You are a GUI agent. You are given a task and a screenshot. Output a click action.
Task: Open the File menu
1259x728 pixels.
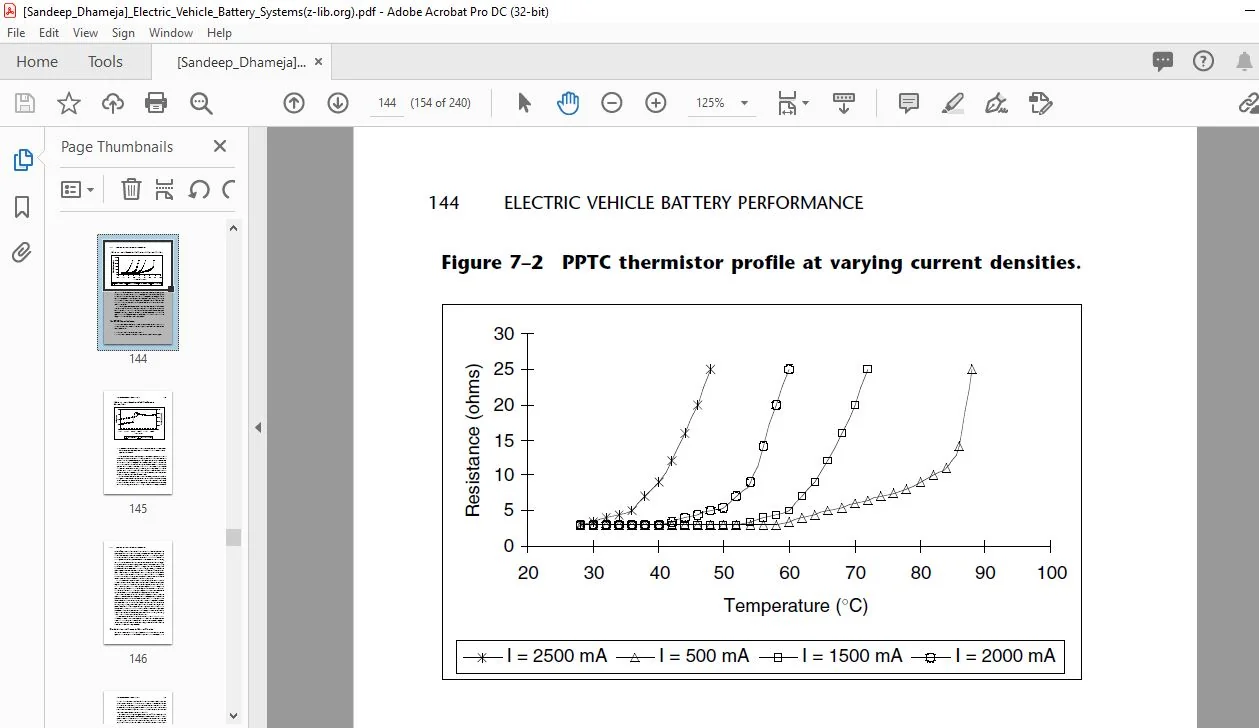tap(16, 33)
